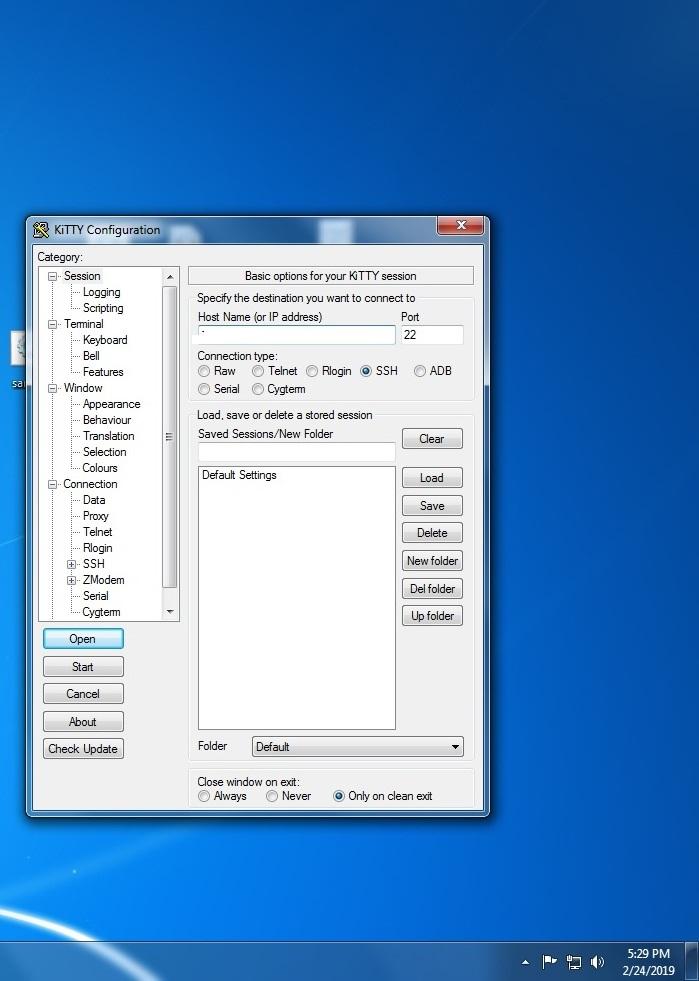Collapse the Connection tree node
699x981 pixels.
click(53, 484)
